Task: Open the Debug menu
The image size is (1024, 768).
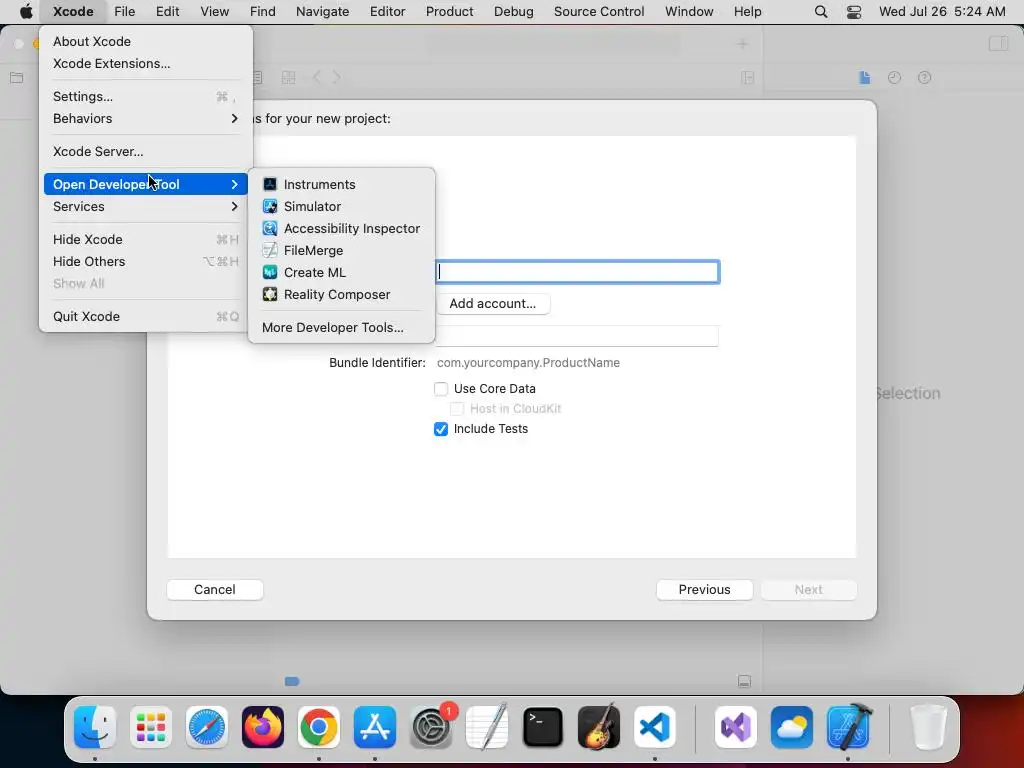Action: (x=513, y=12)
